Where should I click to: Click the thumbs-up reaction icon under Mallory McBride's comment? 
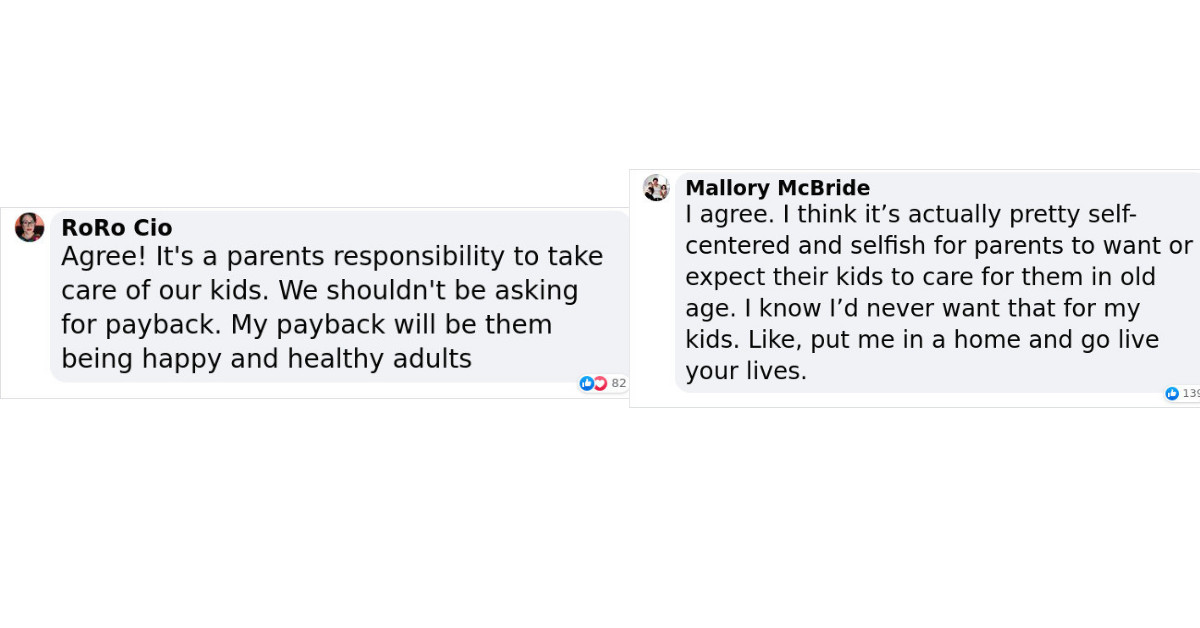point(1170,394)
